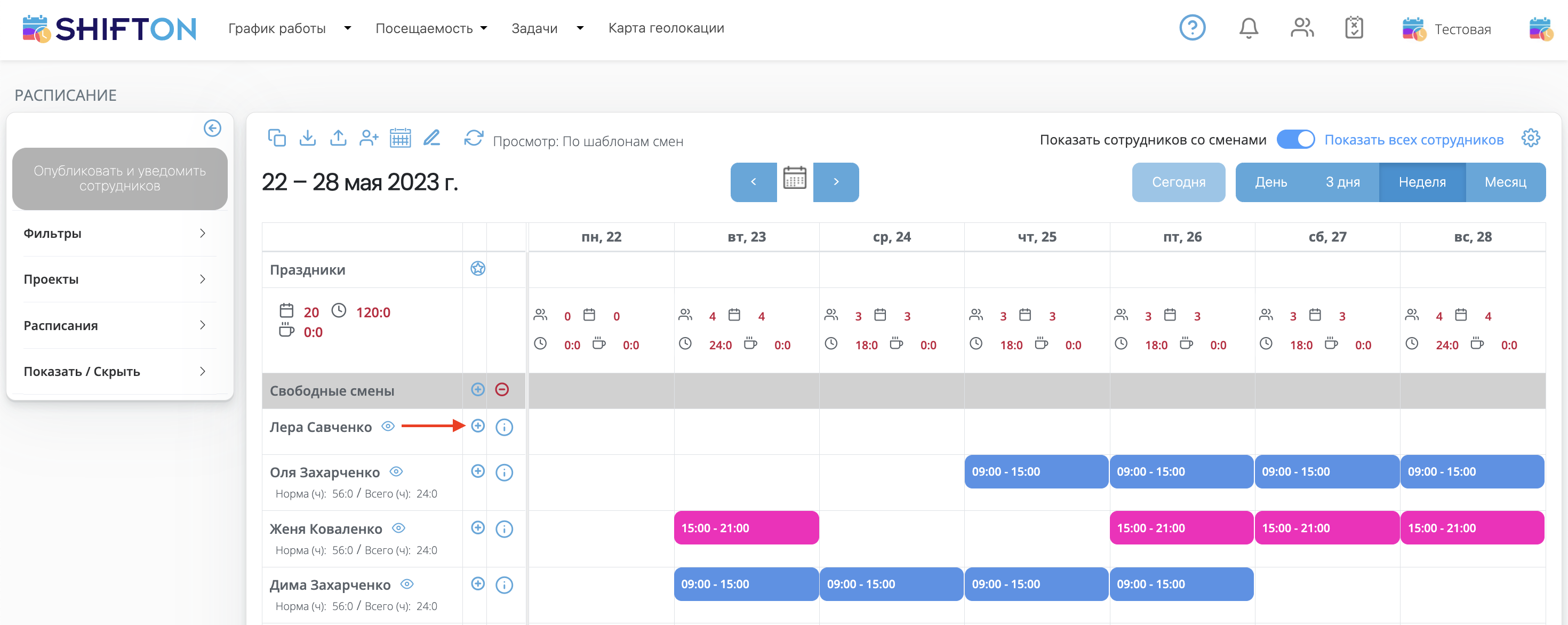Open Женя Коваленко's 15:00 - 21:00 shift on вт, 23
The image size is (1568, 625).
pyautogui.click(x=746, y=527)
